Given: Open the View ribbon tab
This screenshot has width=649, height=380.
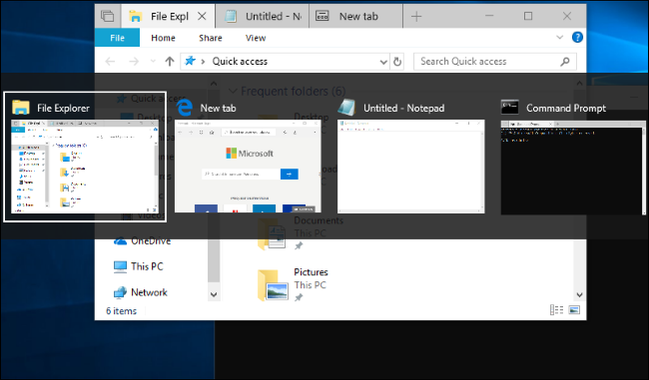Looking at the screenshot, I should 255,38.
